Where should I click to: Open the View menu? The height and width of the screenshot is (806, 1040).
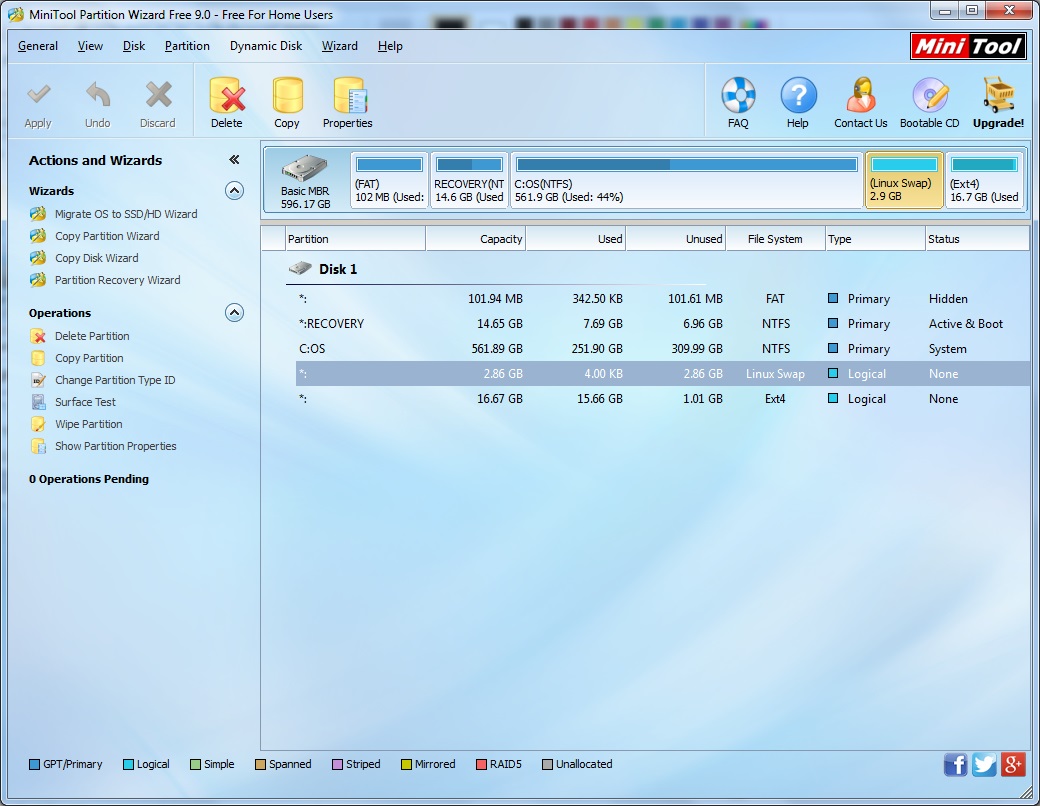point(90,46)
